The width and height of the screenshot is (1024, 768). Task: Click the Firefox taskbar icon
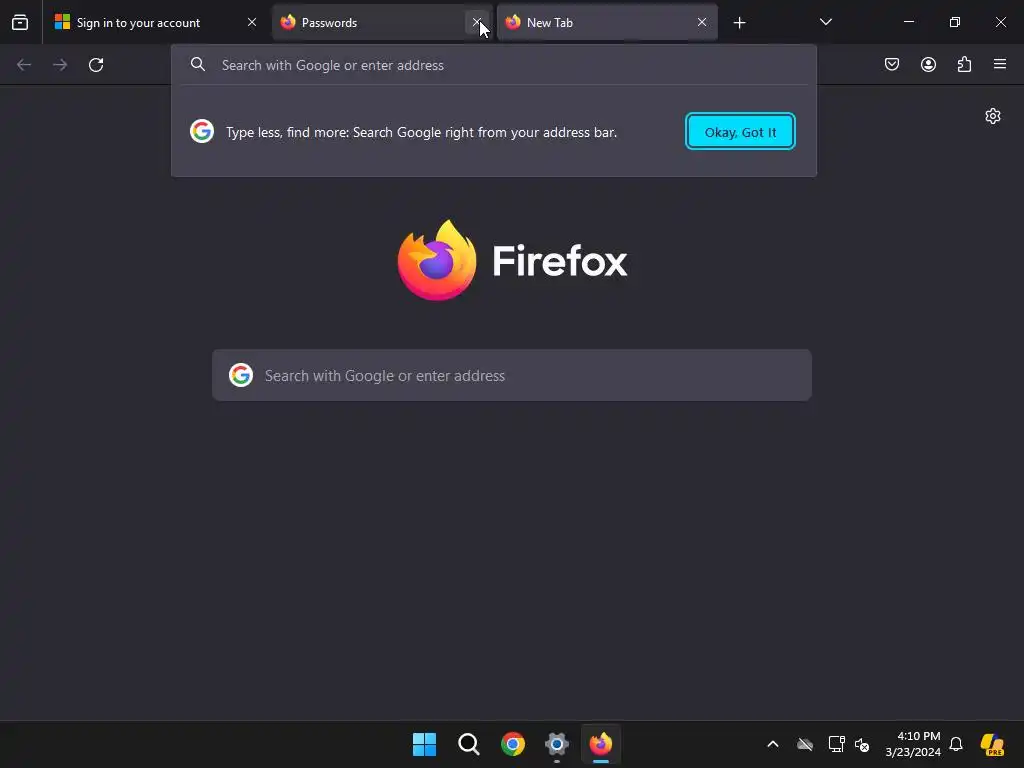pos(601,744)
